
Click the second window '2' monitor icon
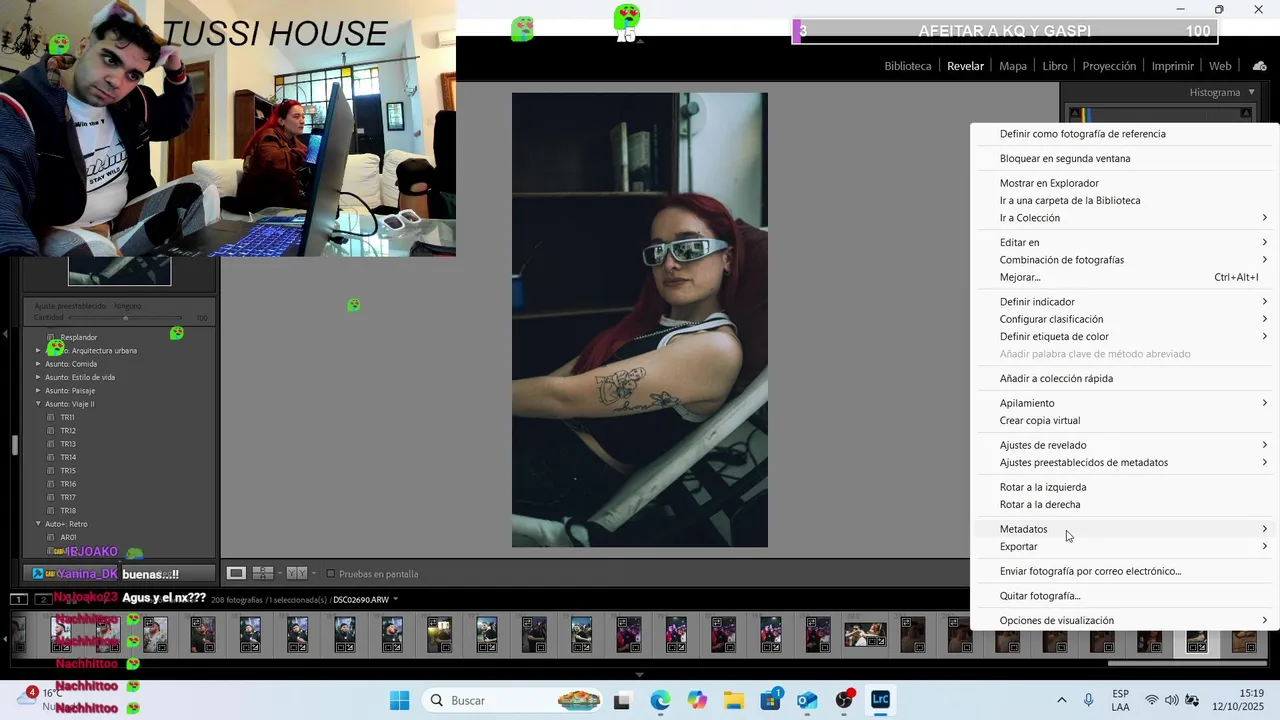point(42,599)
